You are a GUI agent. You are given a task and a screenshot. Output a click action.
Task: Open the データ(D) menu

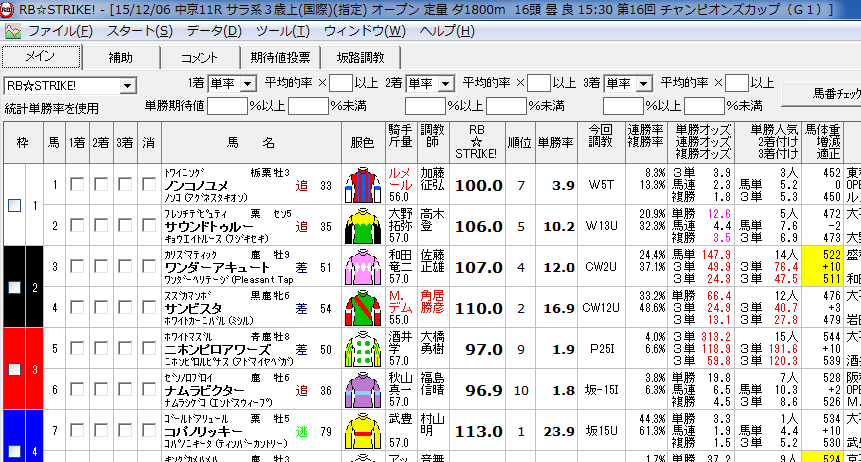pyautogui.click(x=214, y=31)
